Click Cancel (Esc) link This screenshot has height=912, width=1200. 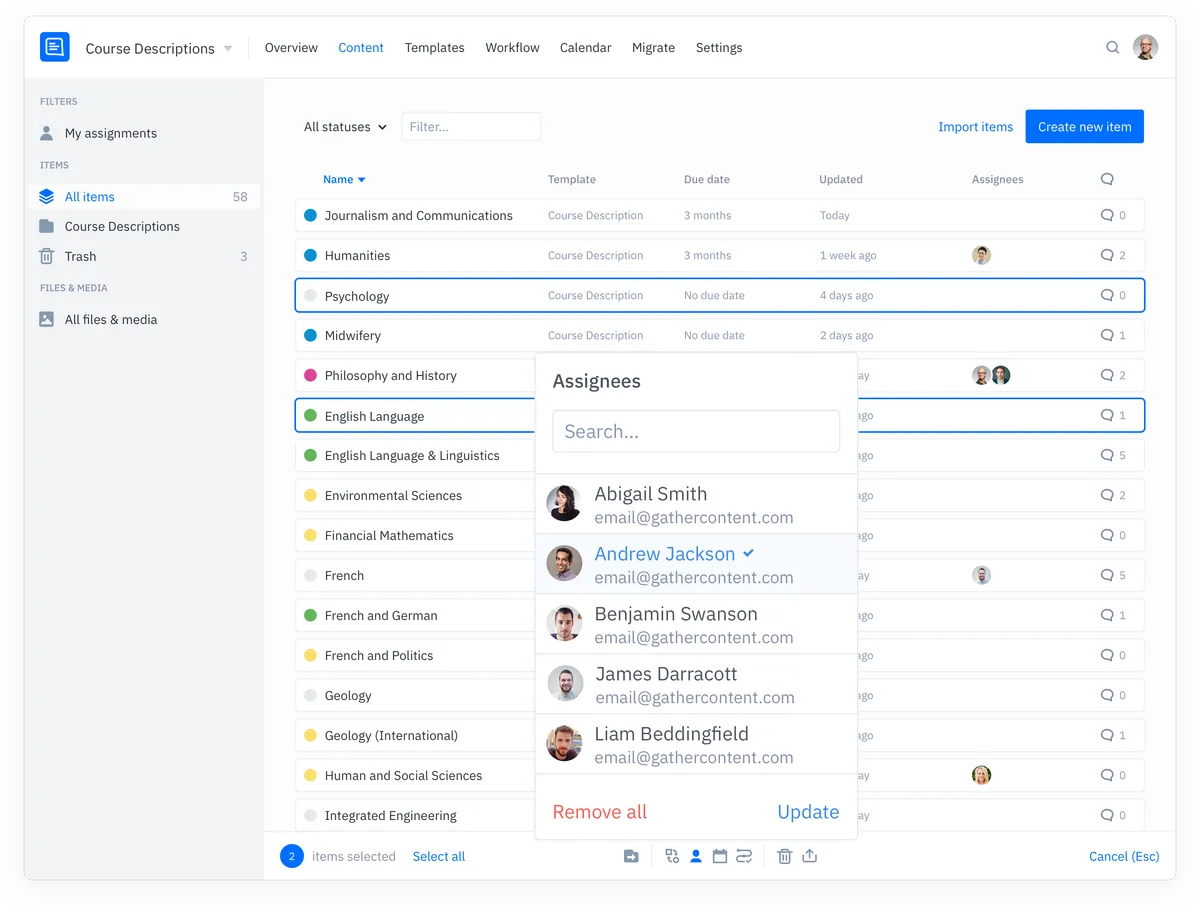1124,856
